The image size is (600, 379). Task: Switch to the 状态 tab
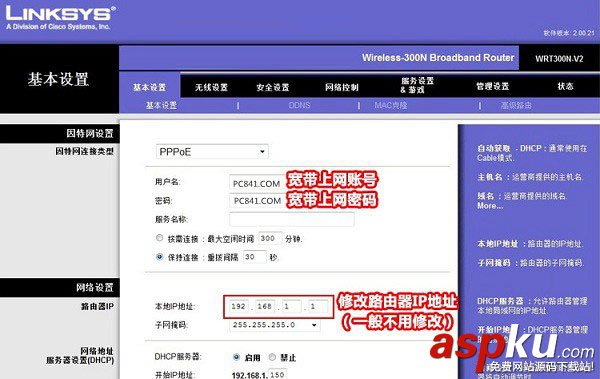coord(565,87)
